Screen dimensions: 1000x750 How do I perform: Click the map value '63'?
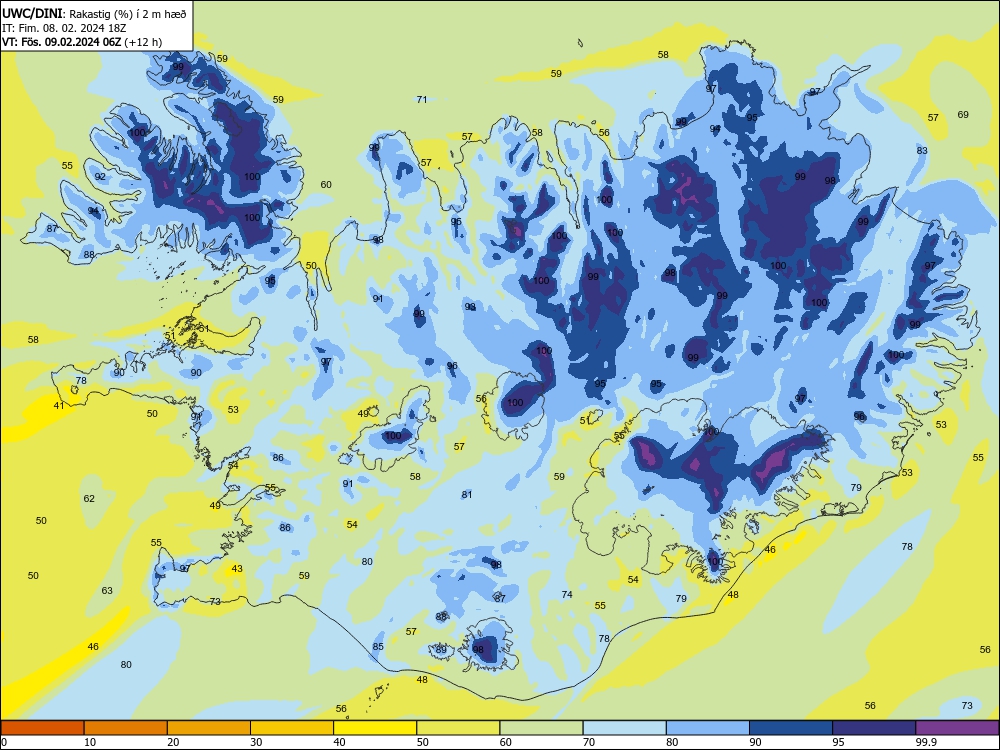point(107,591)
